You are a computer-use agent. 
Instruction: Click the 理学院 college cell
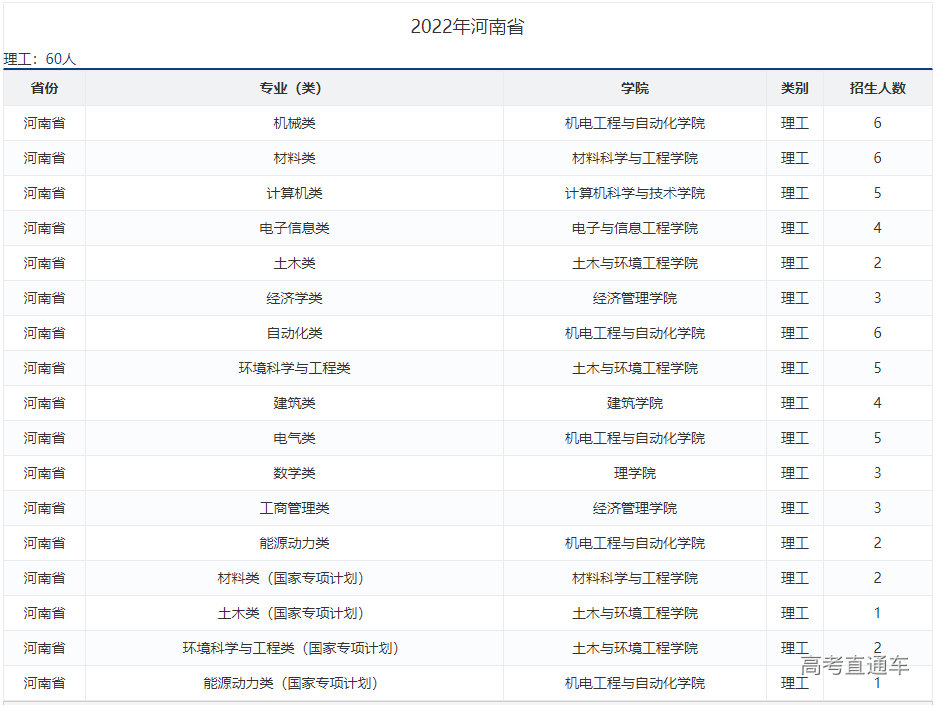click(x=634, y=473)
